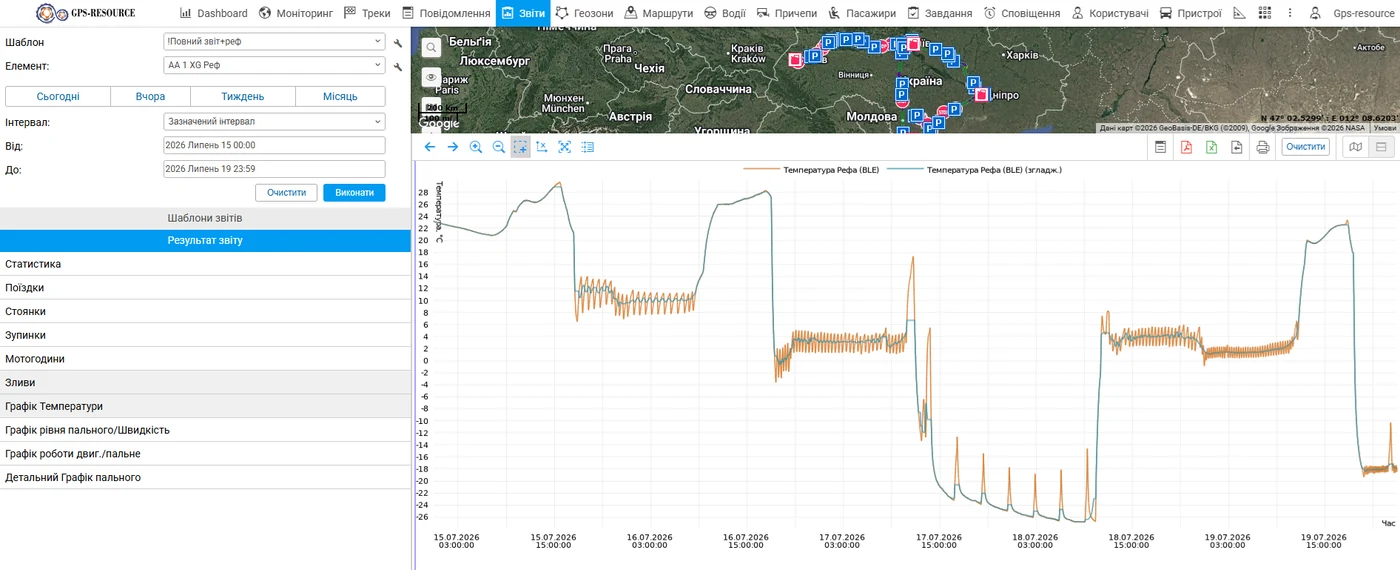
Task: Edit template with wrench icon beside Шаблон
Action: coord(398,43)
